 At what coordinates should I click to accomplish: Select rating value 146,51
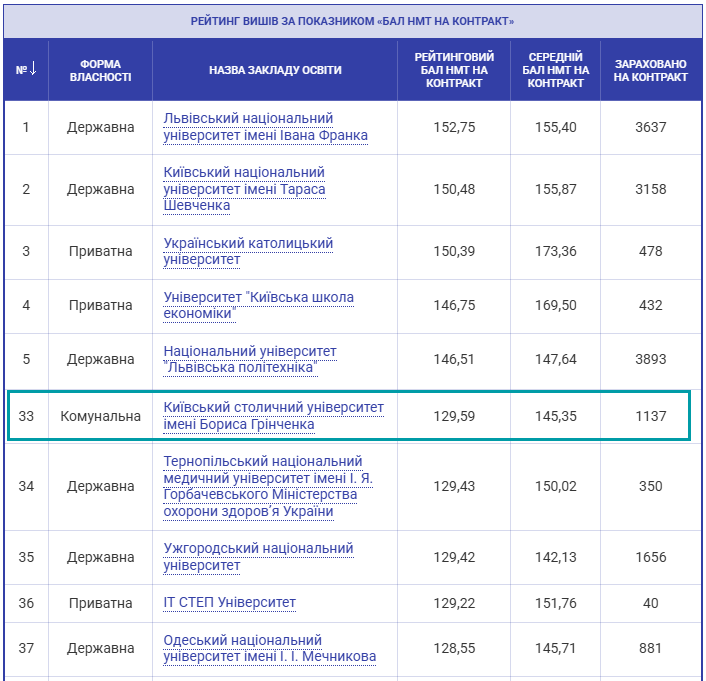(x=454, y=359)
